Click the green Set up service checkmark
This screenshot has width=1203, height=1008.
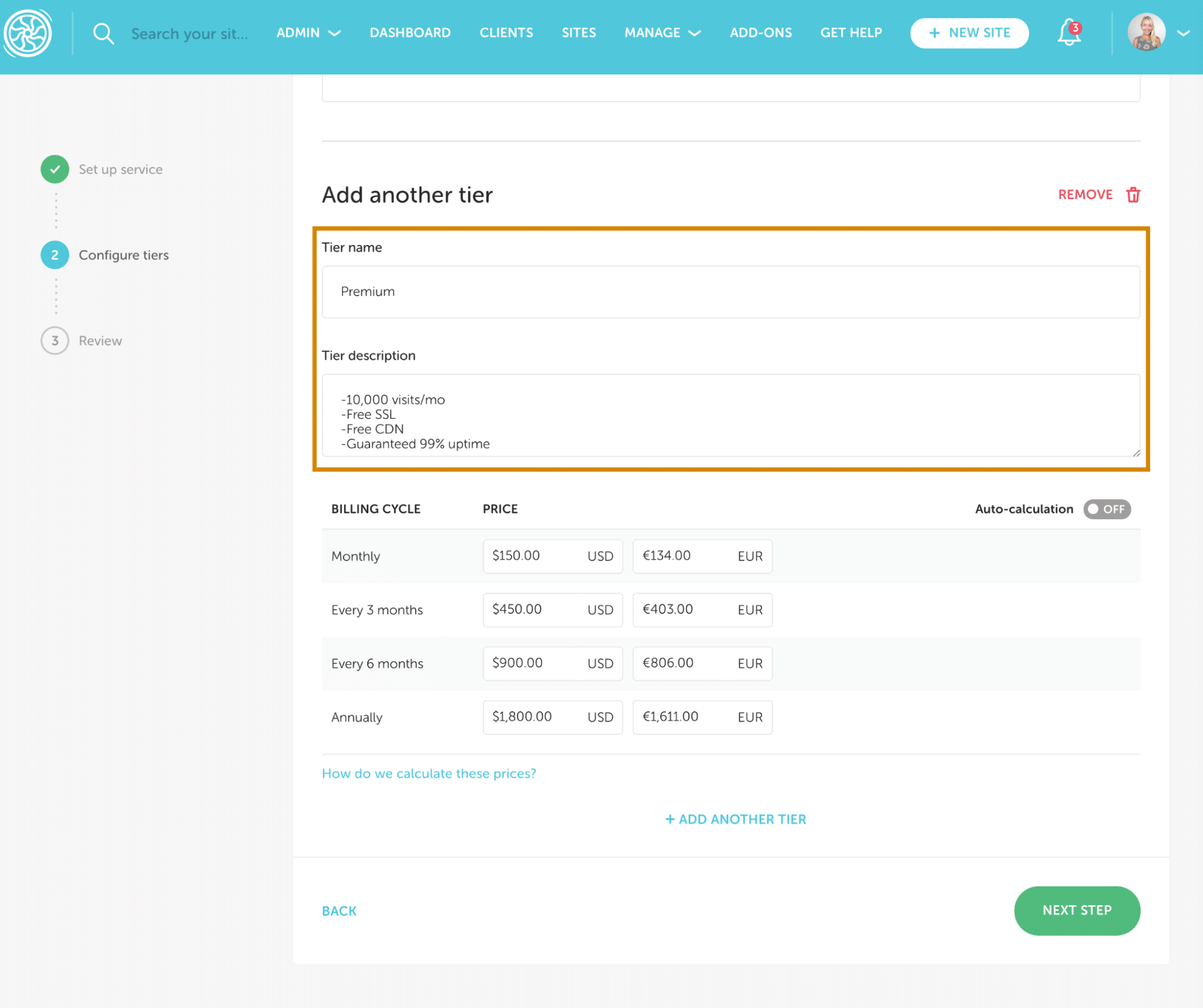[55, 169]
